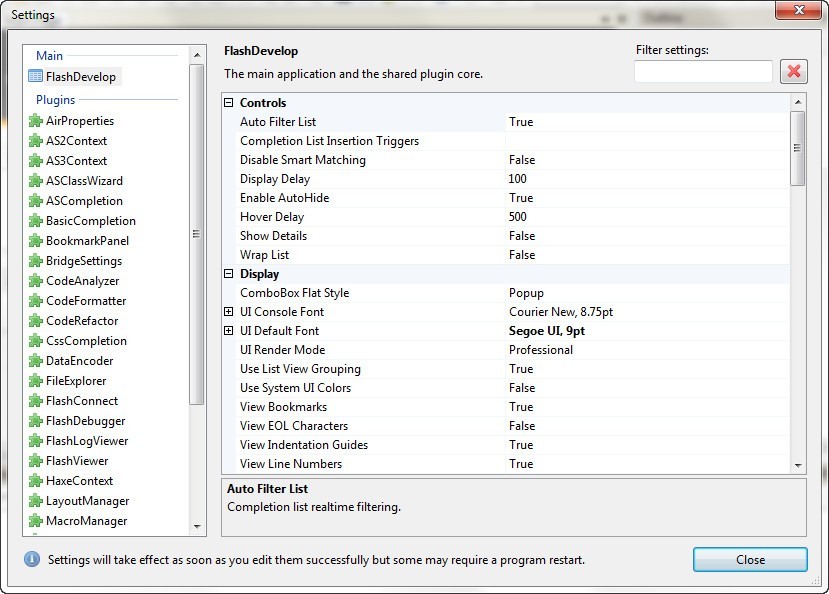829x594 pixels.
Task: Click the ASClassWizard plugin puzzle icon
Action: [35, 181]
